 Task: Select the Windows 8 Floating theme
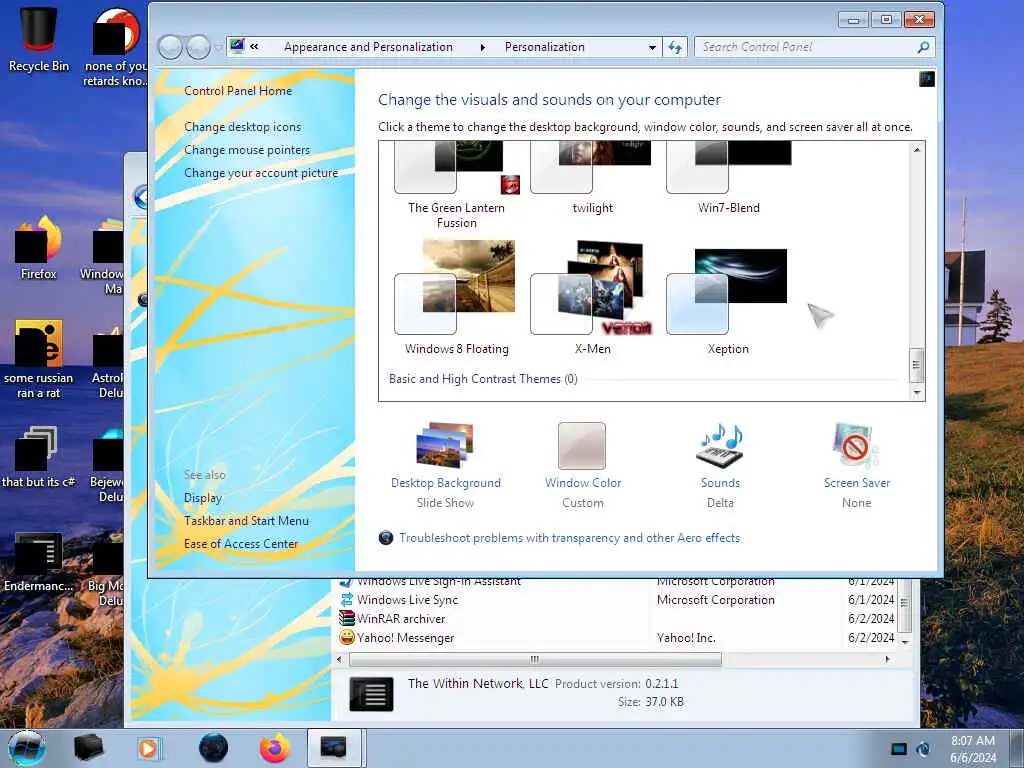(x=456, y=297)
